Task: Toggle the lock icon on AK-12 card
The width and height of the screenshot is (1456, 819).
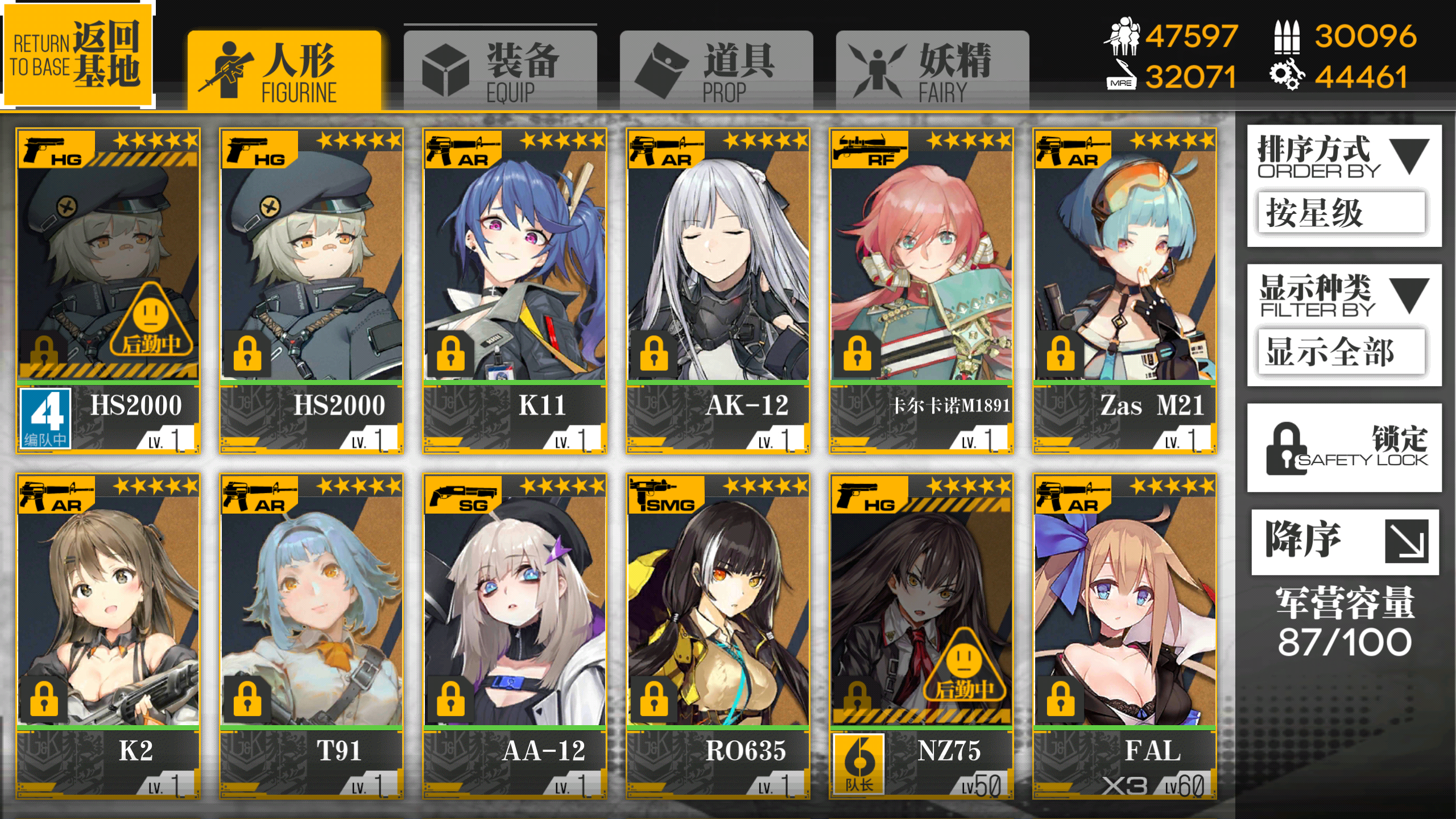Action: point(654,353)
